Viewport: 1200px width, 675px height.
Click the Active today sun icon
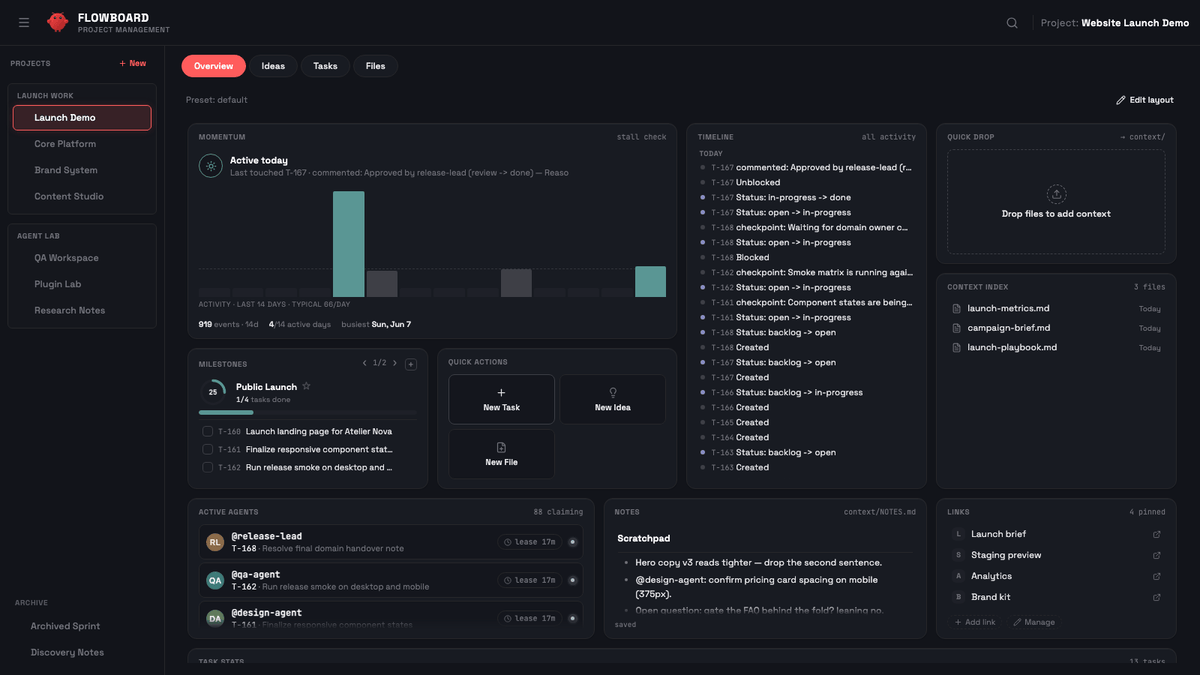click(210, 166)
